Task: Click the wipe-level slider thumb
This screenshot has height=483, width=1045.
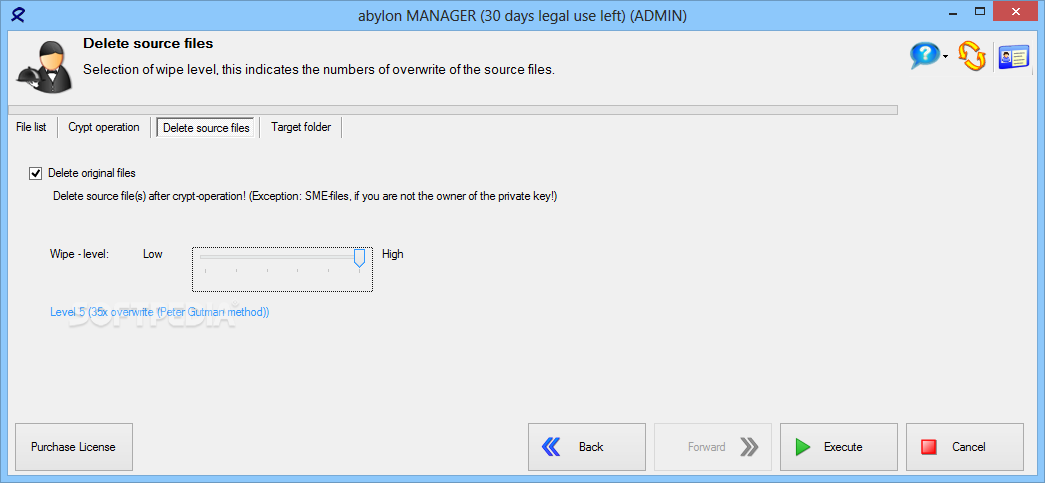Action: (359, 258)
